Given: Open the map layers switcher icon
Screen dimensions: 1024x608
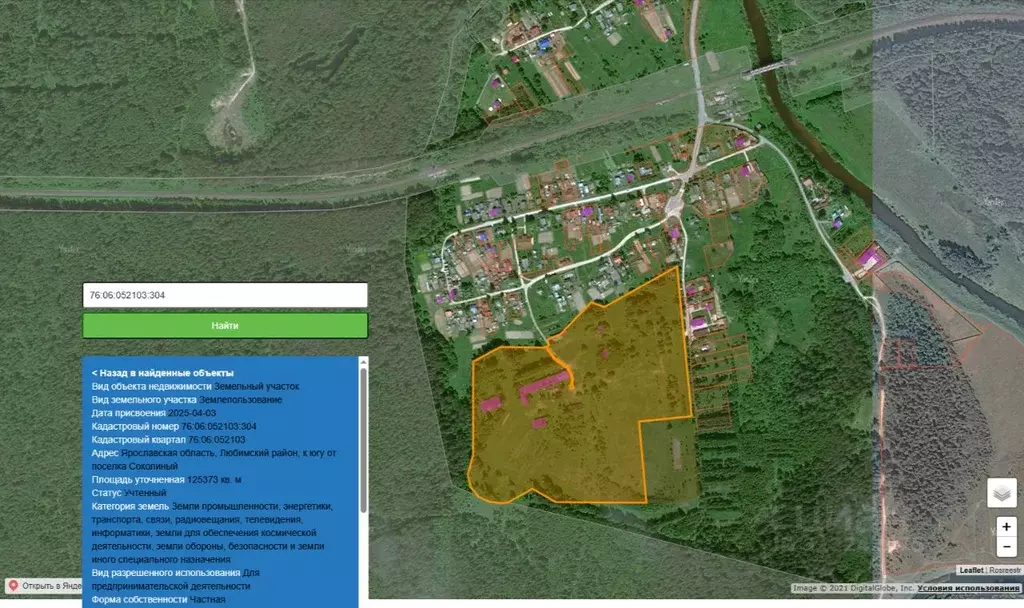Looking at the screenshot, I should [1002, 493].
